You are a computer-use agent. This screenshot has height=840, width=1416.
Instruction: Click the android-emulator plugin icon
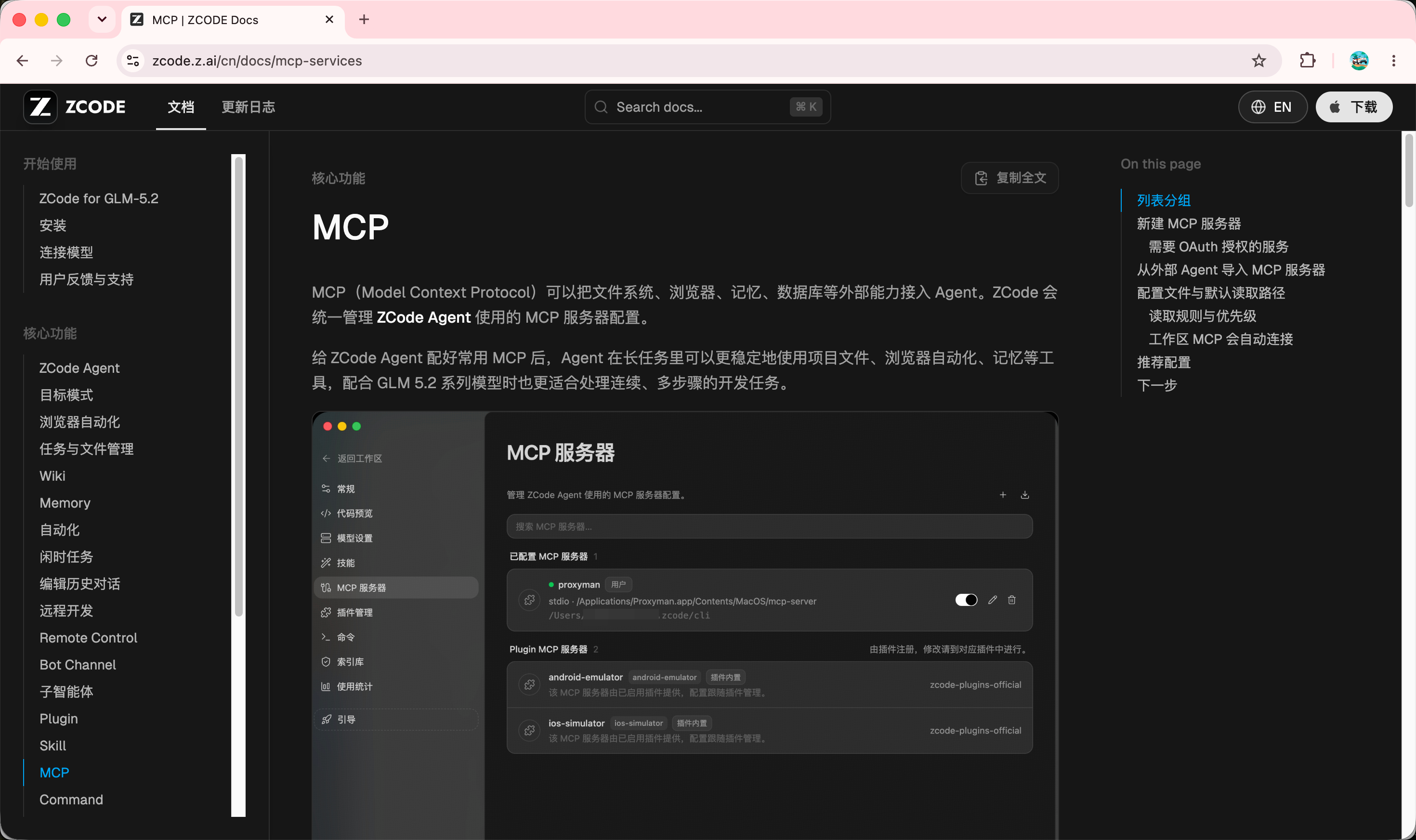[530, 685]
